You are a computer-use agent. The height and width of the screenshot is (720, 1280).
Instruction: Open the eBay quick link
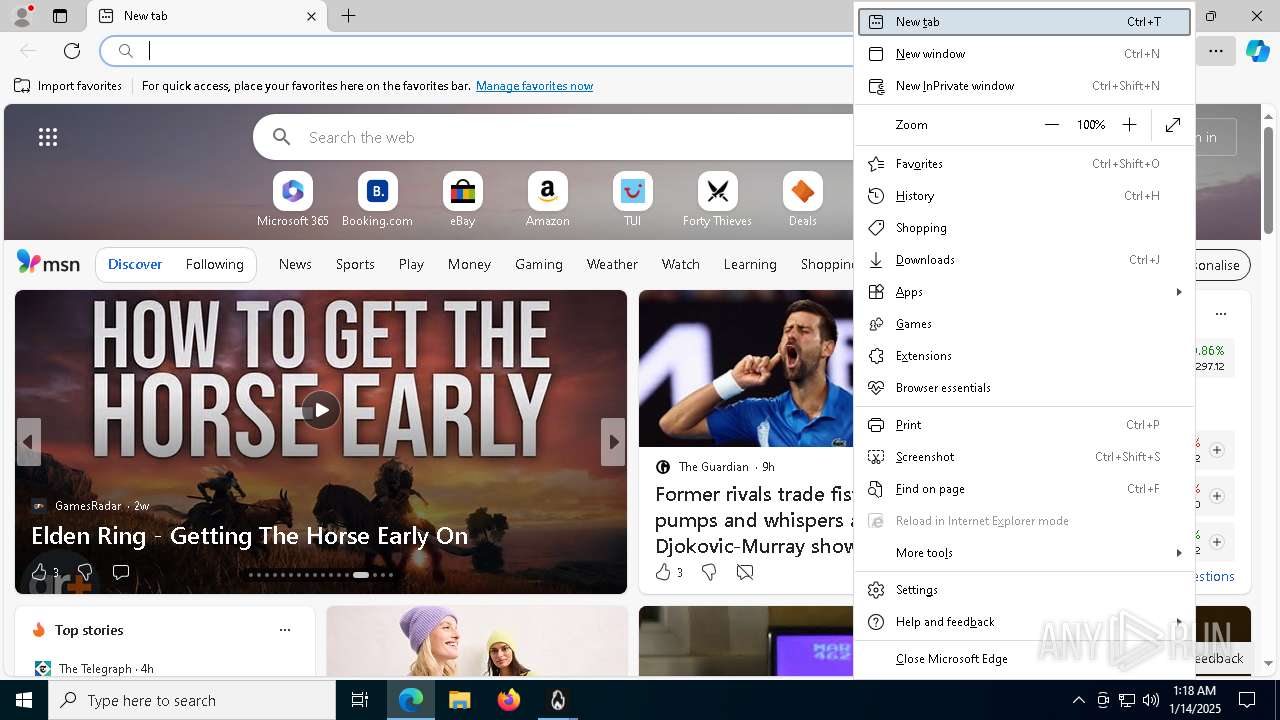pos(462,200)
